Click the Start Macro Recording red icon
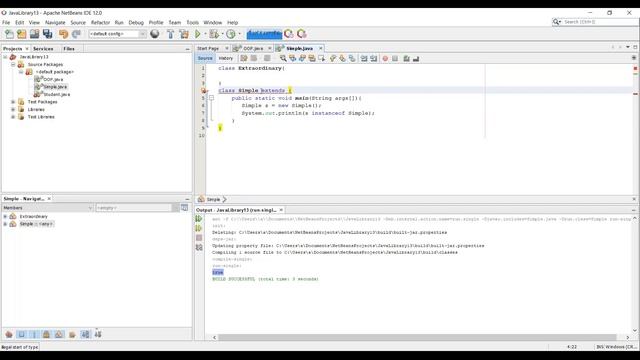Viewport: 640px width, 360px height. coord(385,59)
